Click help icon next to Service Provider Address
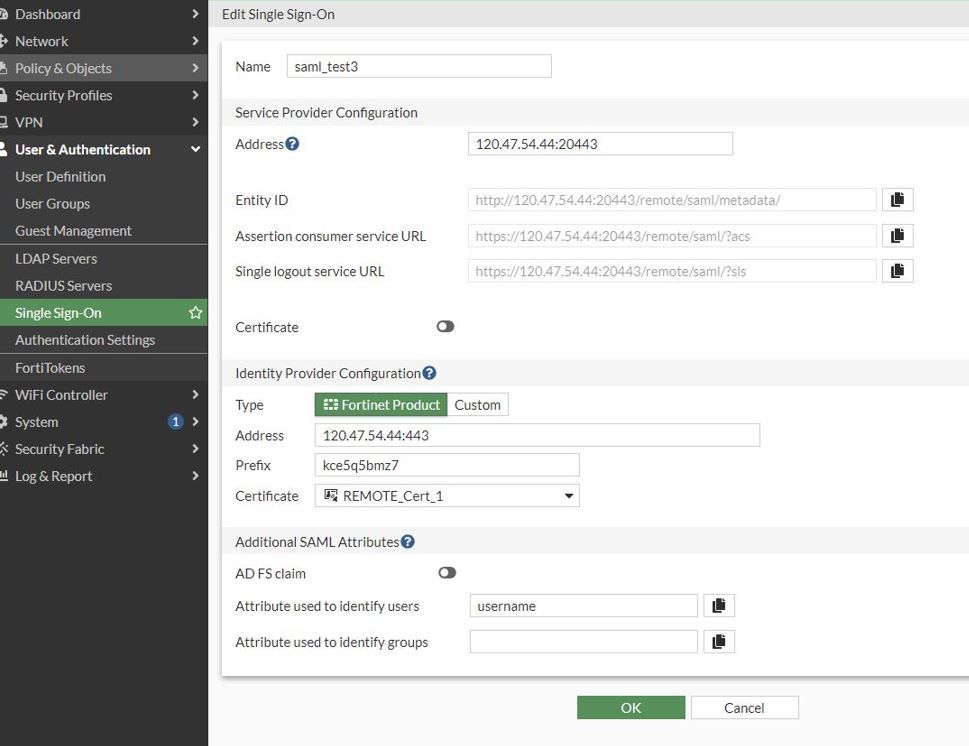 click(x=292, y=144)
